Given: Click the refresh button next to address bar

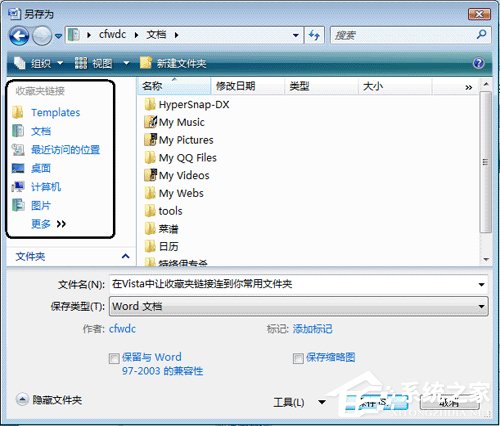Looking at the screenshot, I should tap(314, 35).
